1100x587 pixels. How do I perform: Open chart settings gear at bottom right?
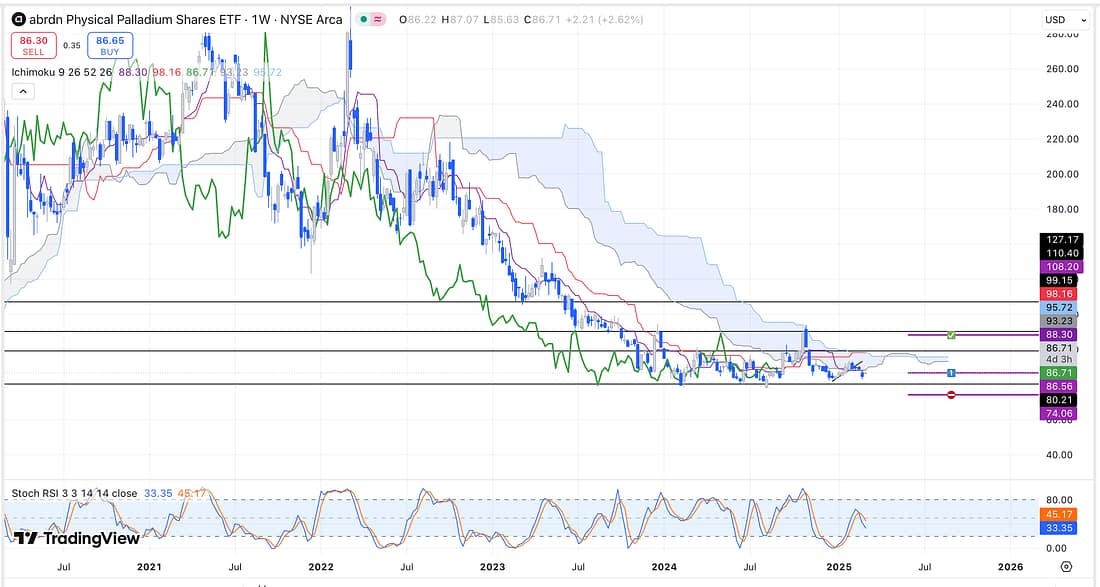(x=1066, y=566)
